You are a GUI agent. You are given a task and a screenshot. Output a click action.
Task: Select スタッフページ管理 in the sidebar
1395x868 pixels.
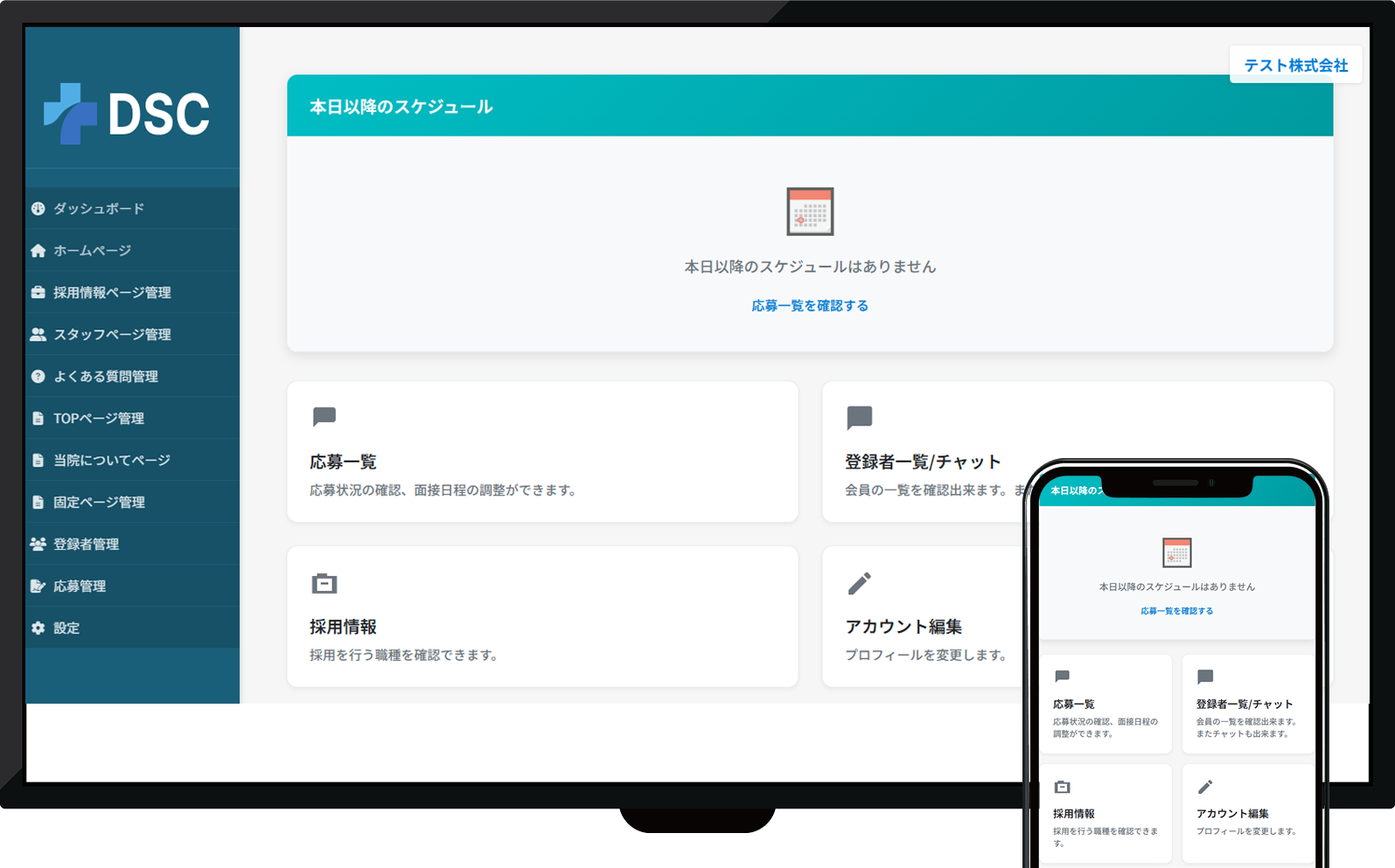pyautogui.click(x=132, y=335)
